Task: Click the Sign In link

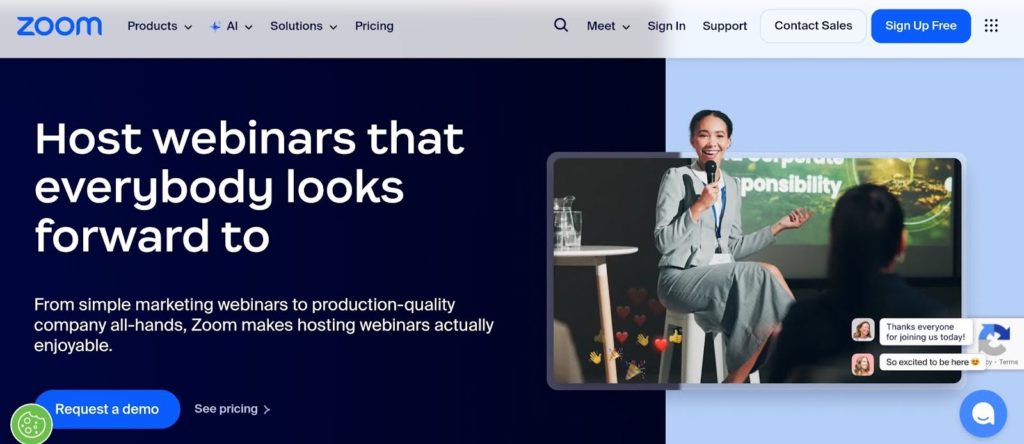Action: [666, 26]
